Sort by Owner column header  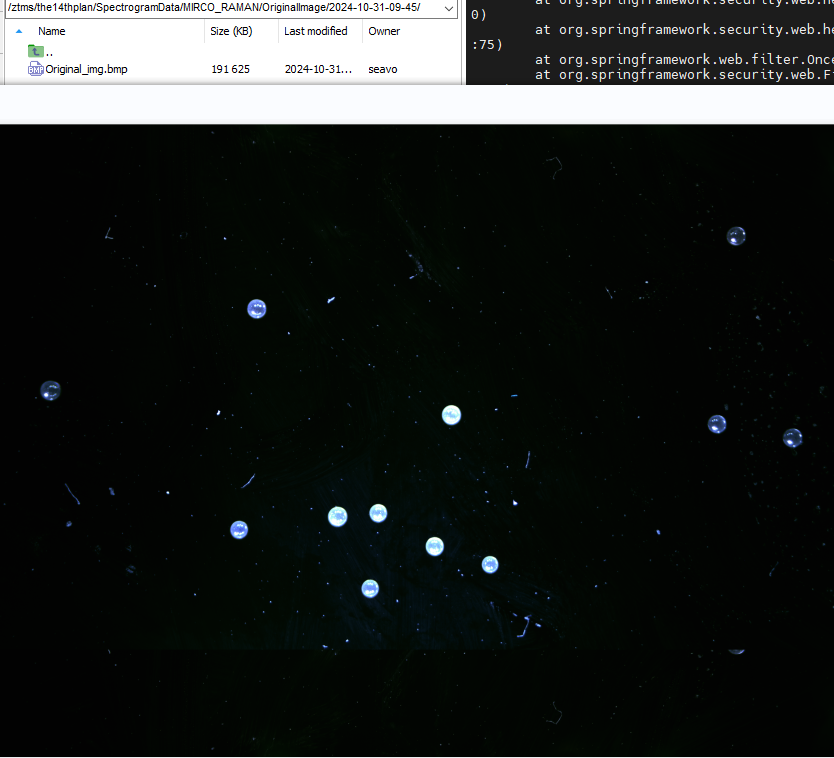(384, 31)
